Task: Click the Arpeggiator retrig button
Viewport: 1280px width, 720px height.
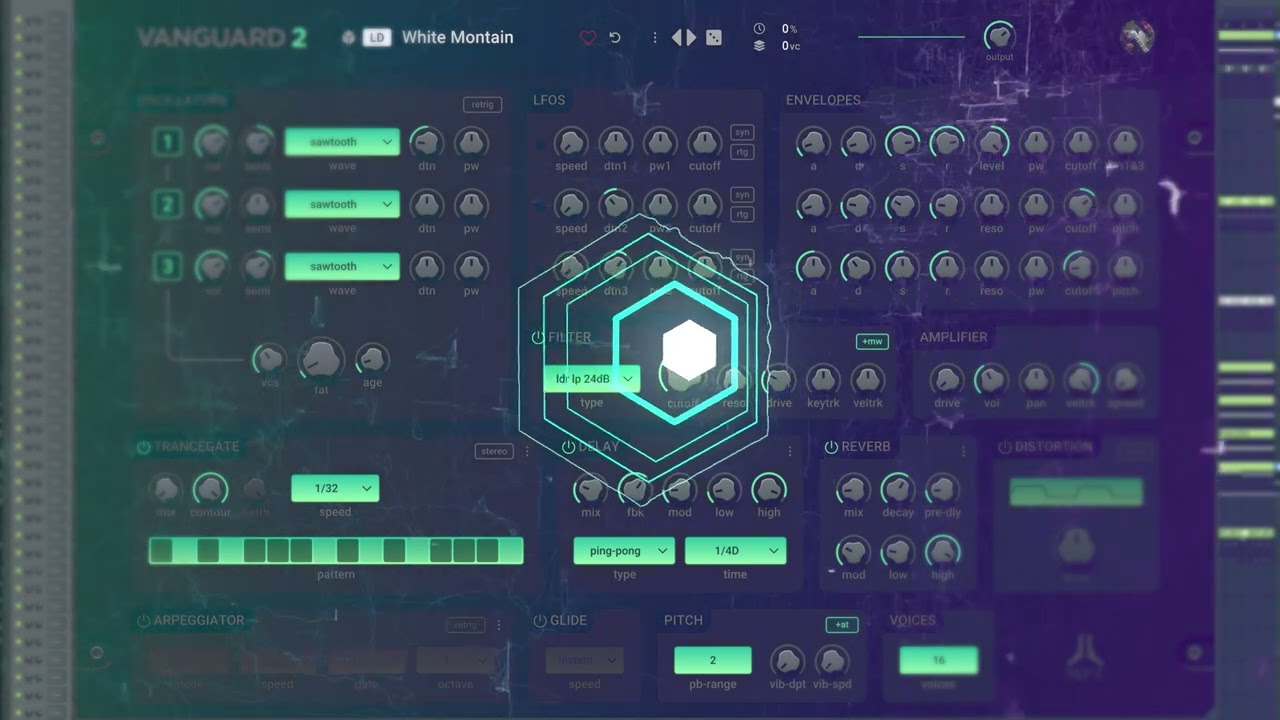Action: point(465,625)
